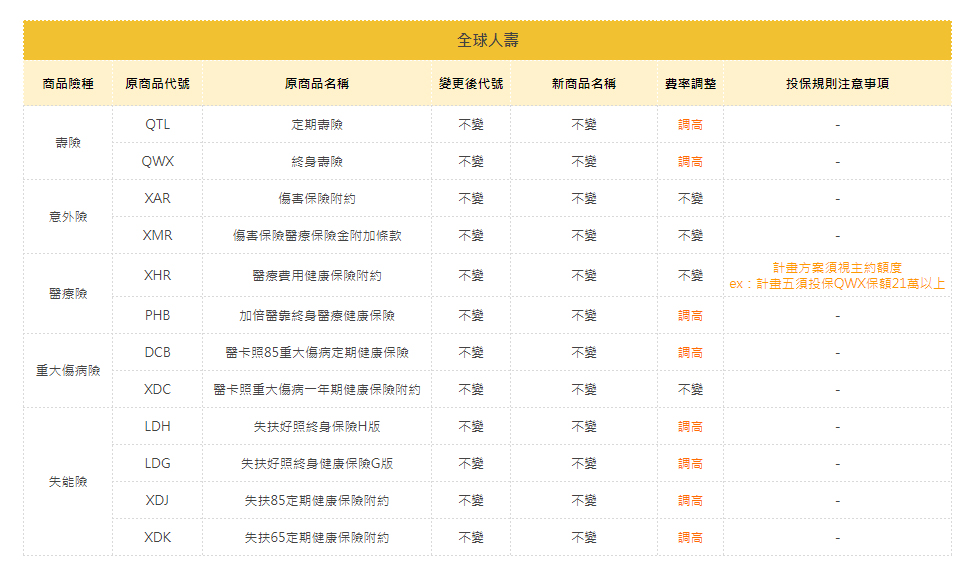Select product code XDC
The image size is (975, 579).
pos(157,389)
